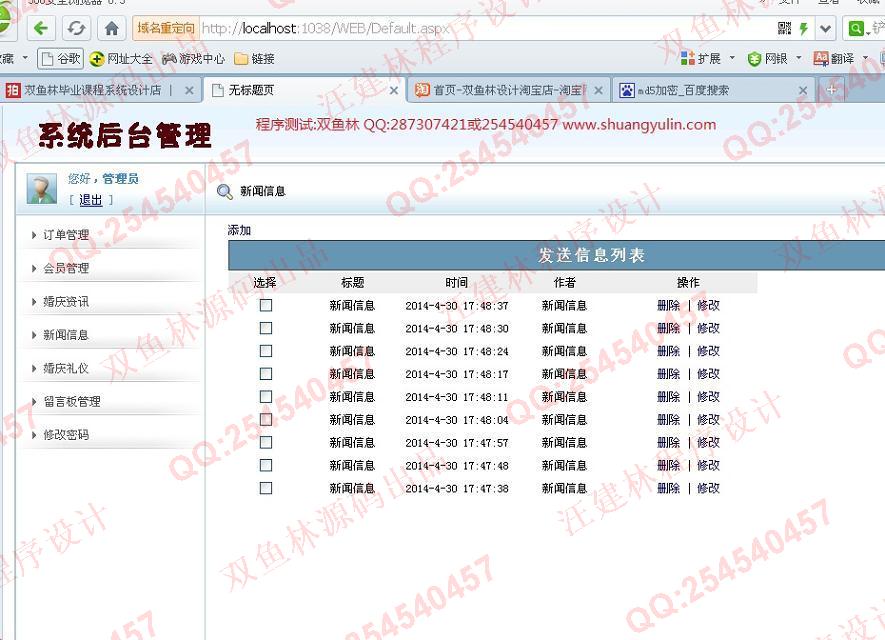
Task: Expand the 修改密码 sidebar menu
Action: pyautogui.click(x=66, y=435)
